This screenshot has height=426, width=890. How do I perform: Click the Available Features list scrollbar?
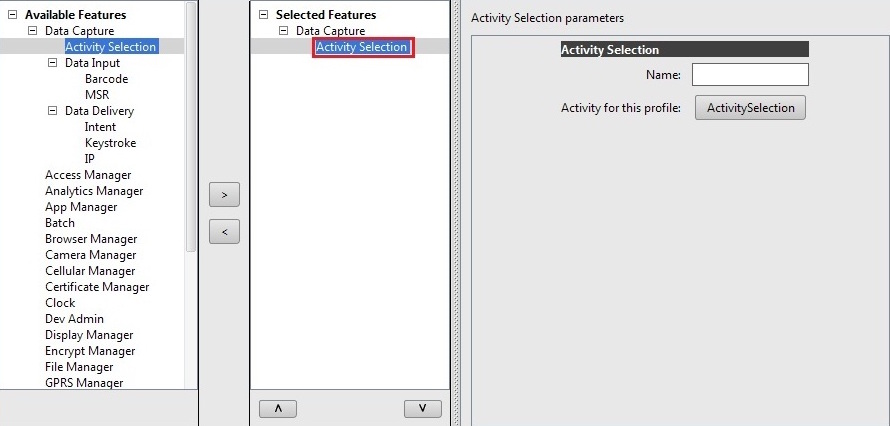(191, 120)
